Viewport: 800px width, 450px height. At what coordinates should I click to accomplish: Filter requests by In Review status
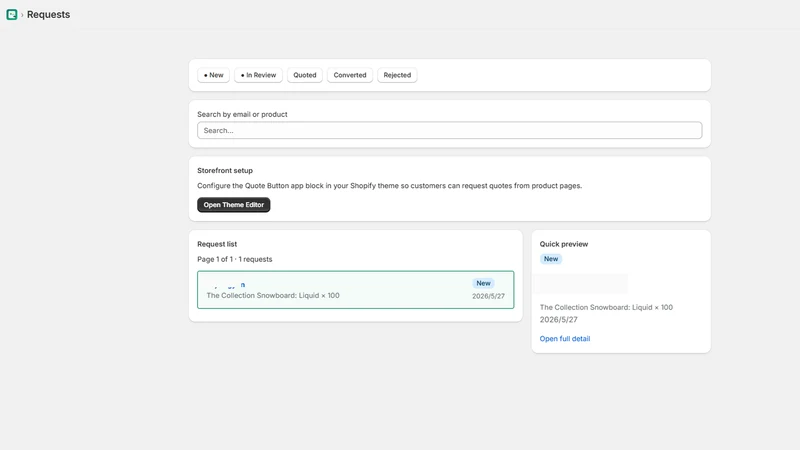(258, 75)
